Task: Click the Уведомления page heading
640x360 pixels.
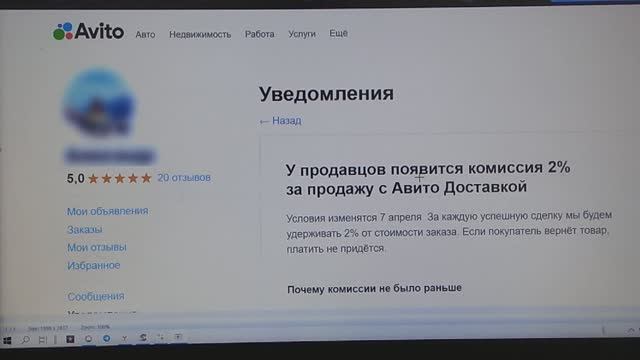Action: (x=327, y=94)
